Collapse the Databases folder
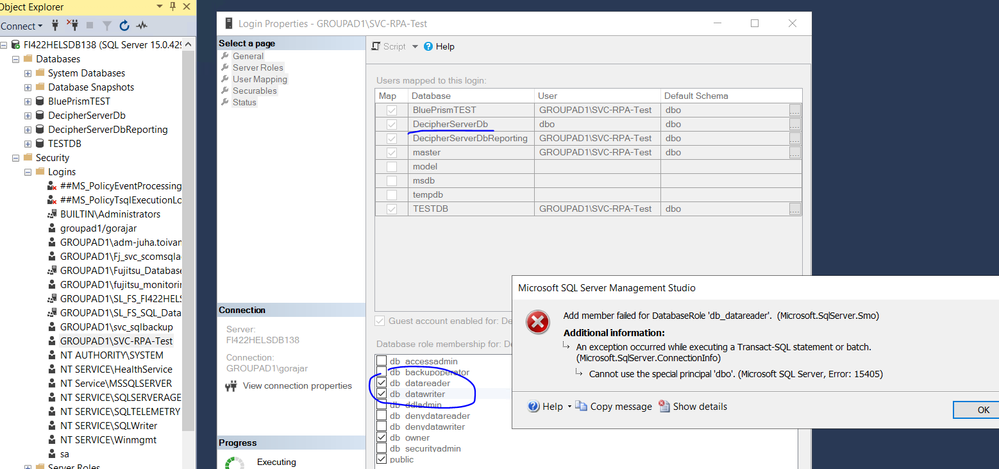999x469 pixels. [x=16, y=59]
